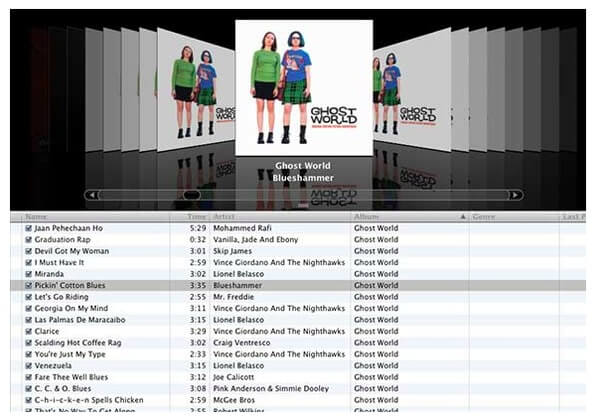Select the song You're Just My Type
Viewport: 600px width, 420px height.
pyautogui.click(x=70, y=354)
